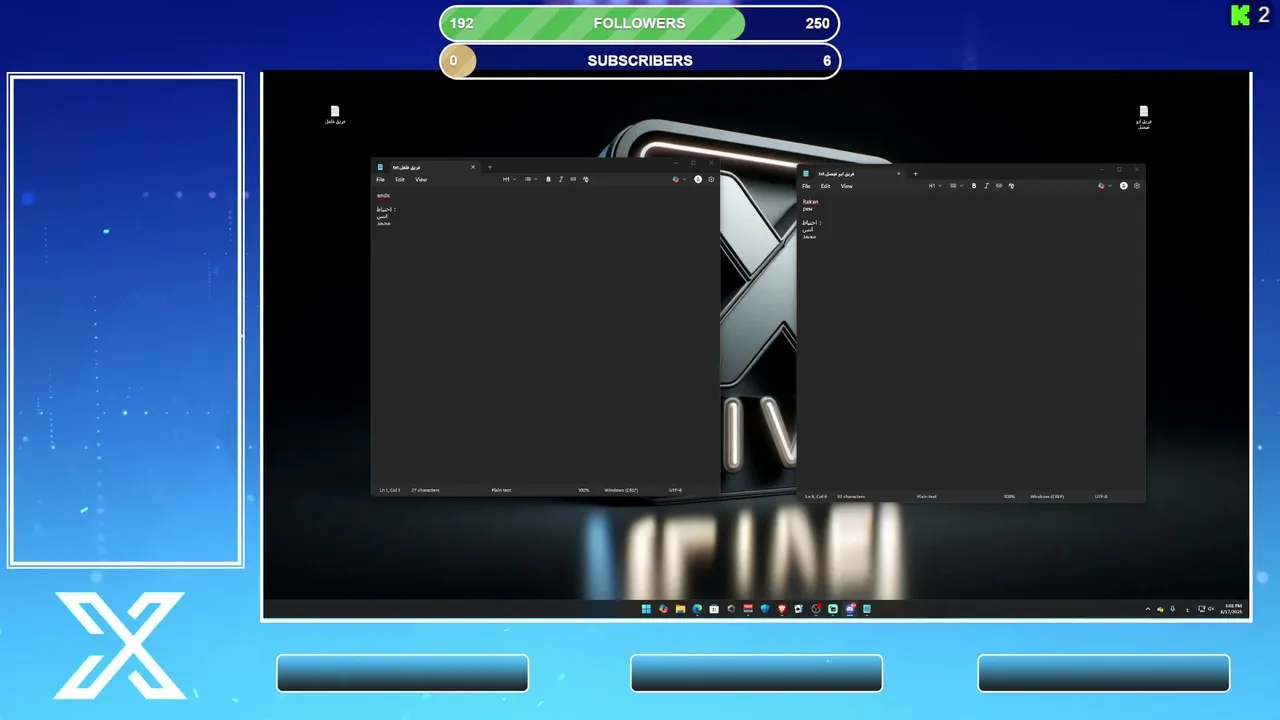Open Copilot menu in left Notepad window
Image resolution: width=1280 pixels, height=720 pixels.
click(677, 179)
